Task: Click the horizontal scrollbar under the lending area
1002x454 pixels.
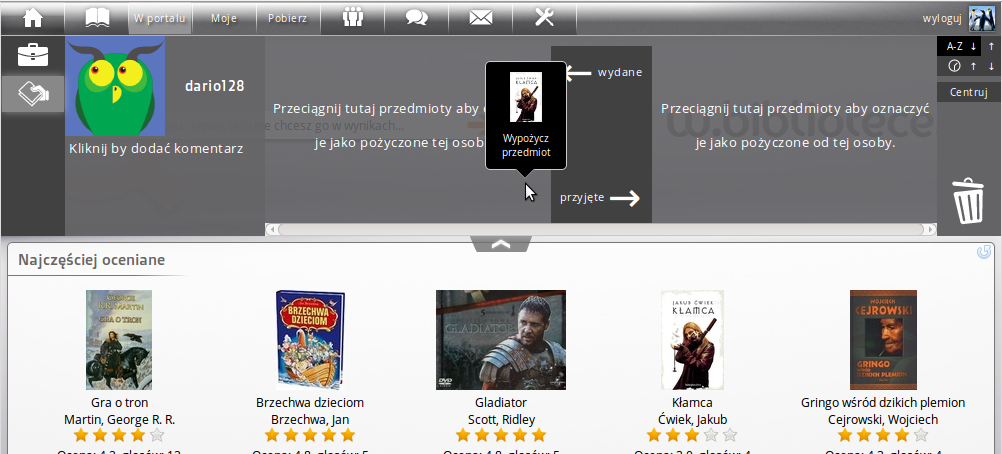Action: 600,229
